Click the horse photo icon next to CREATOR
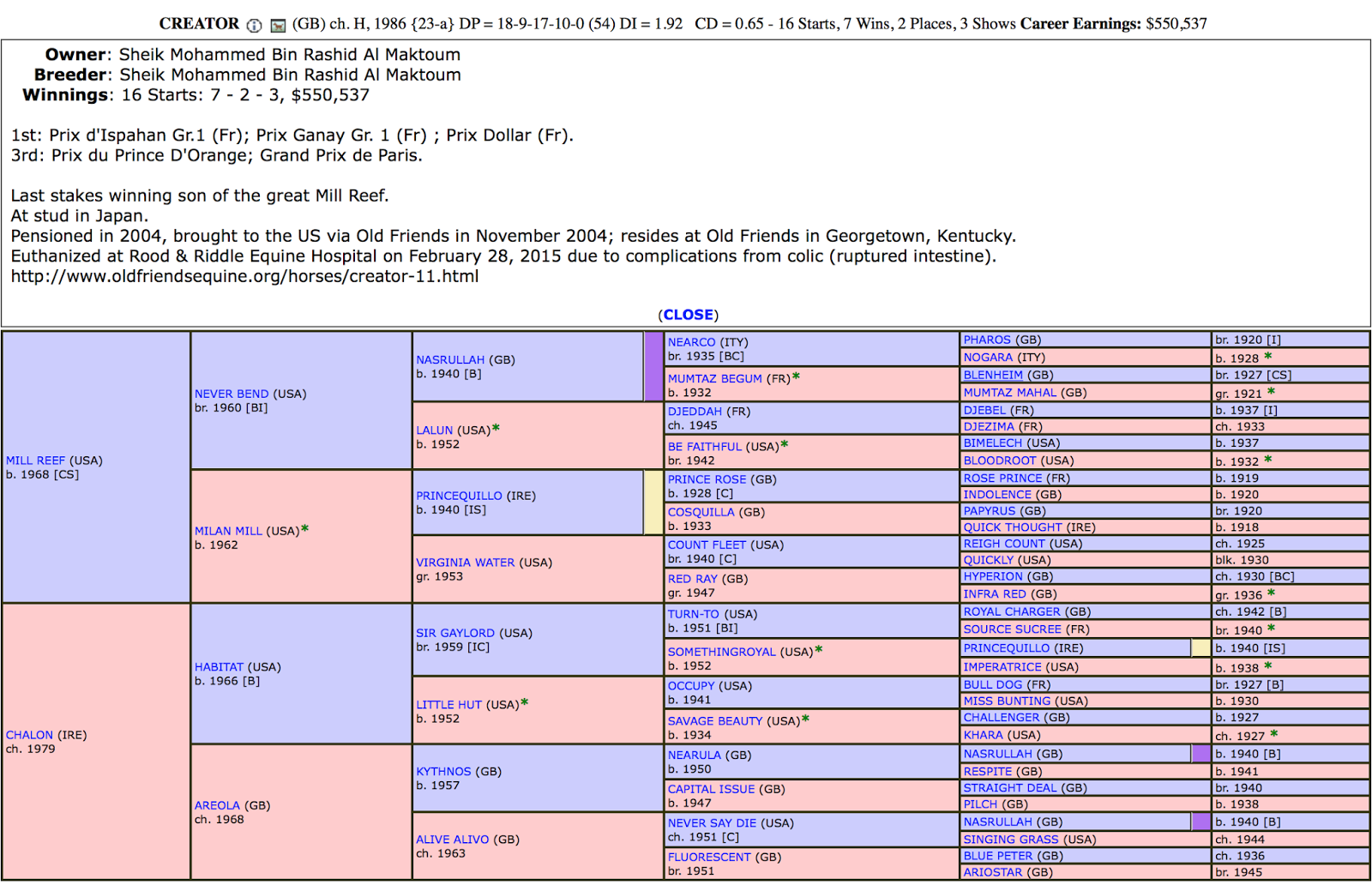Screen dimensions: 1372x885 [277, 23]
